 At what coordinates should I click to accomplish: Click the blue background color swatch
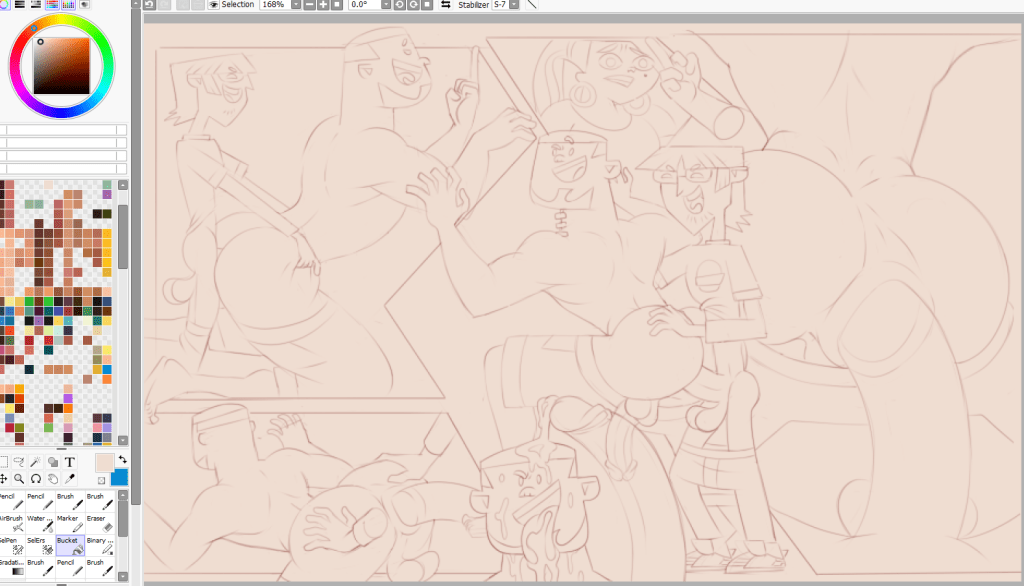(x=120, y=477)
